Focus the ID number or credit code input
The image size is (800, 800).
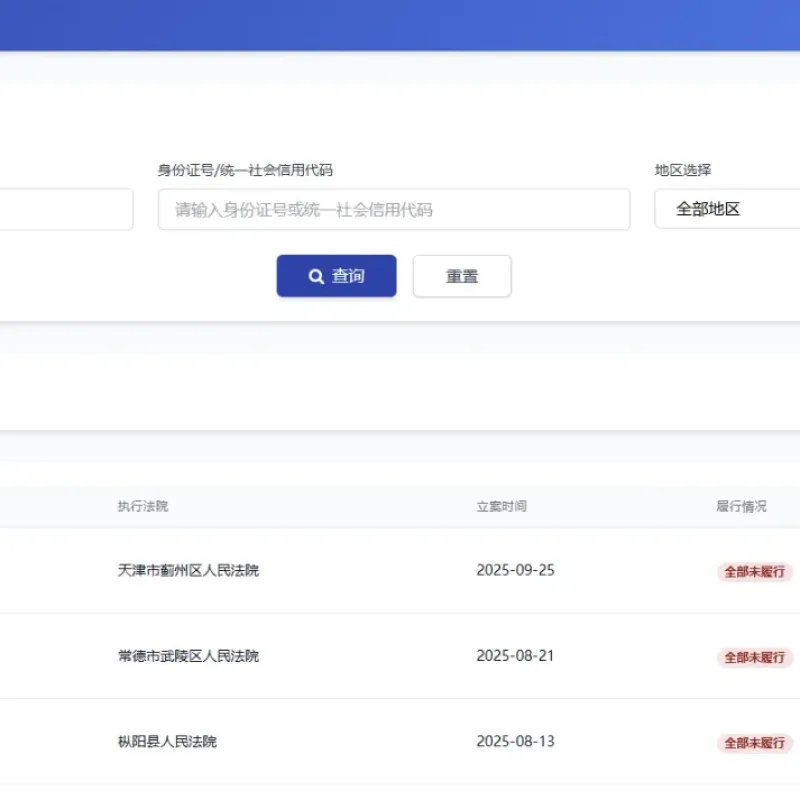tap(394, 209)
